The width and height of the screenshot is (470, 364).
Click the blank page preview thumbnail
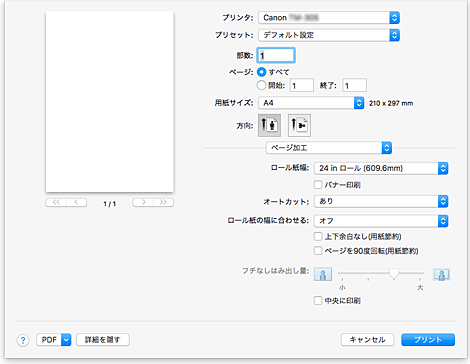(x=110, y=102)
